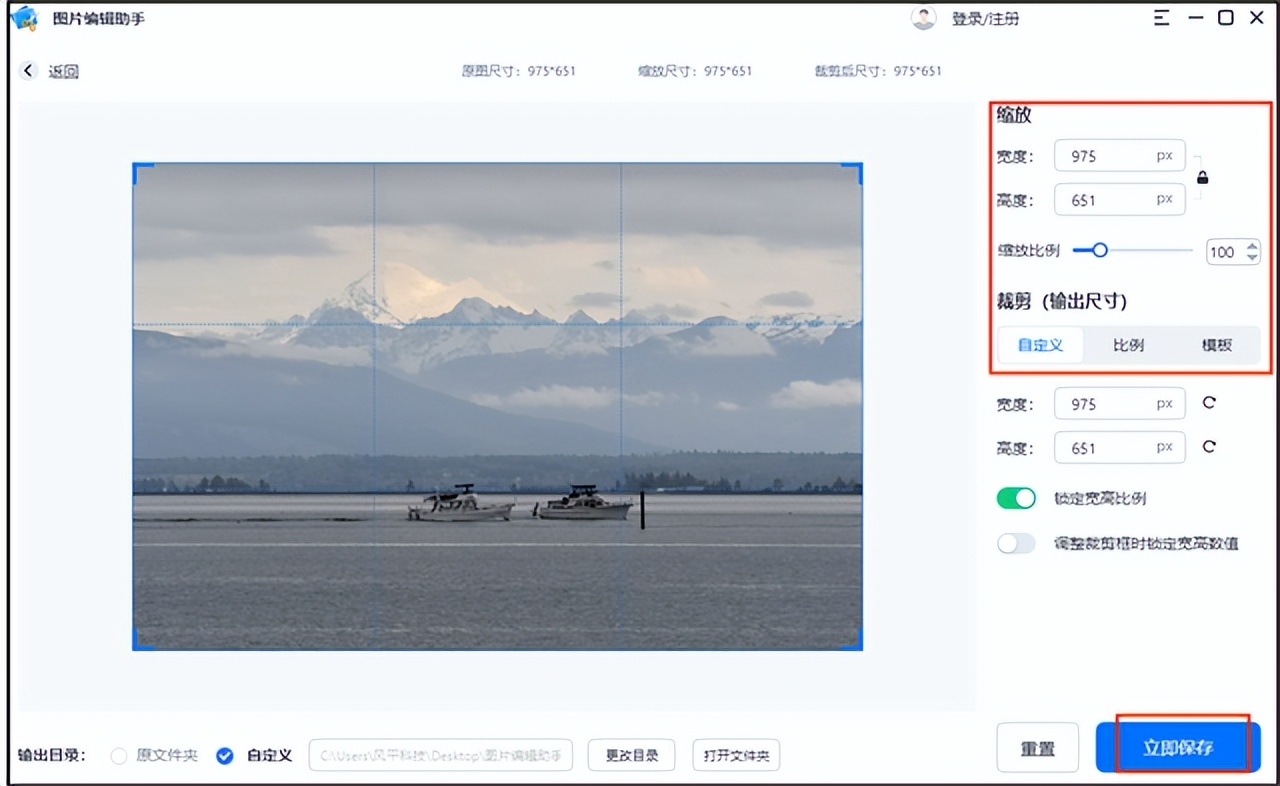The width and height of the screenshot is (1280, 786).
Task: Click the 打开文件夹 button
Action: point(736,755)
